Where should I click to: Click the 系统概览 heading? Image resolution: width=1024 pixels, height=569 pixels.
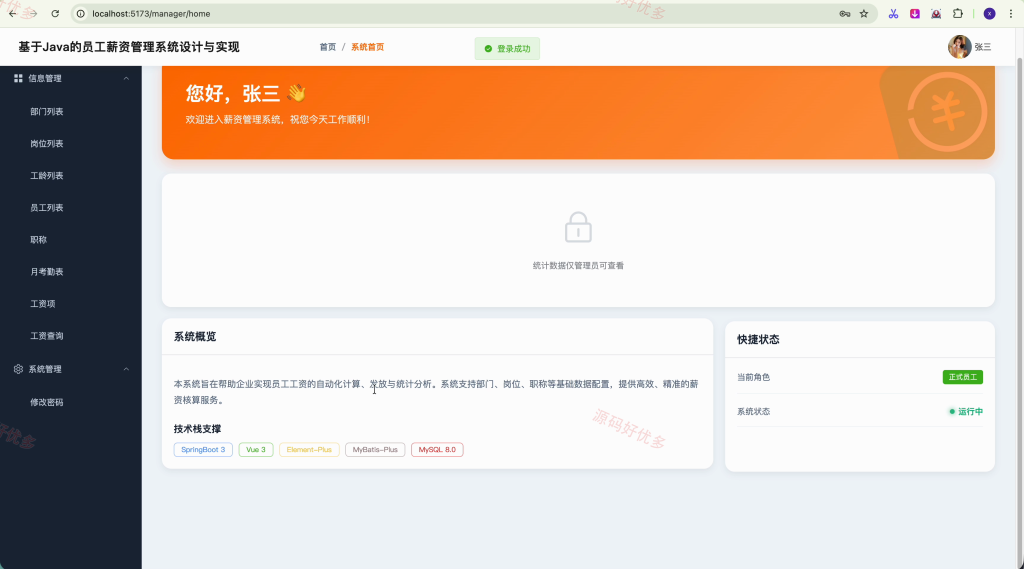pyautogui.click(x=195, y=336)
